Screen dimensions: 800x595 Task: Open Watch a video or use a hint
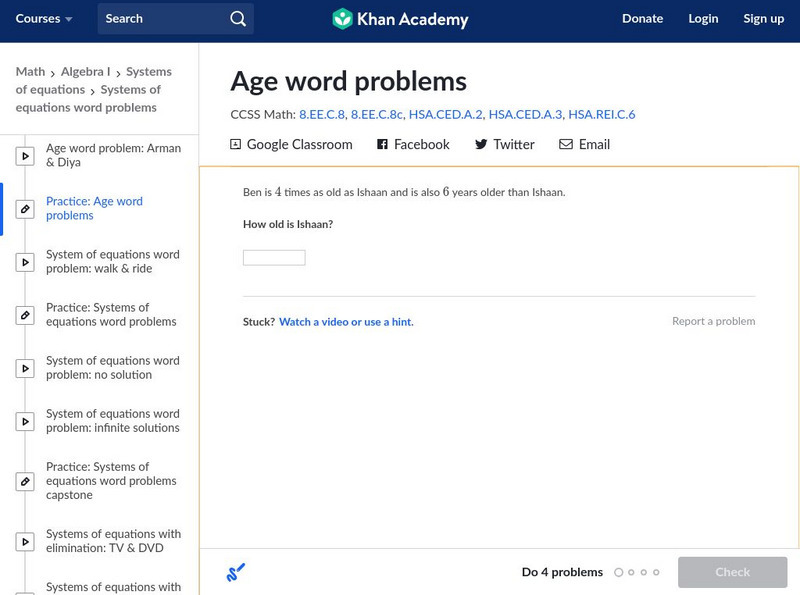346,322
